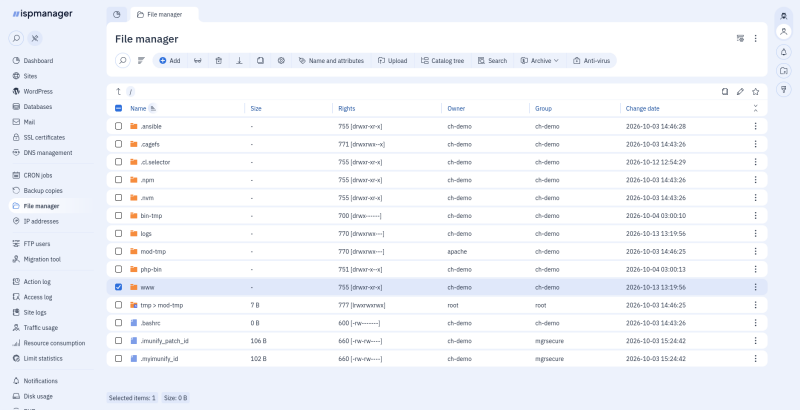Sort by the Size column header
The width and height of the screenshot is (800, 410).
coord(256,109)
